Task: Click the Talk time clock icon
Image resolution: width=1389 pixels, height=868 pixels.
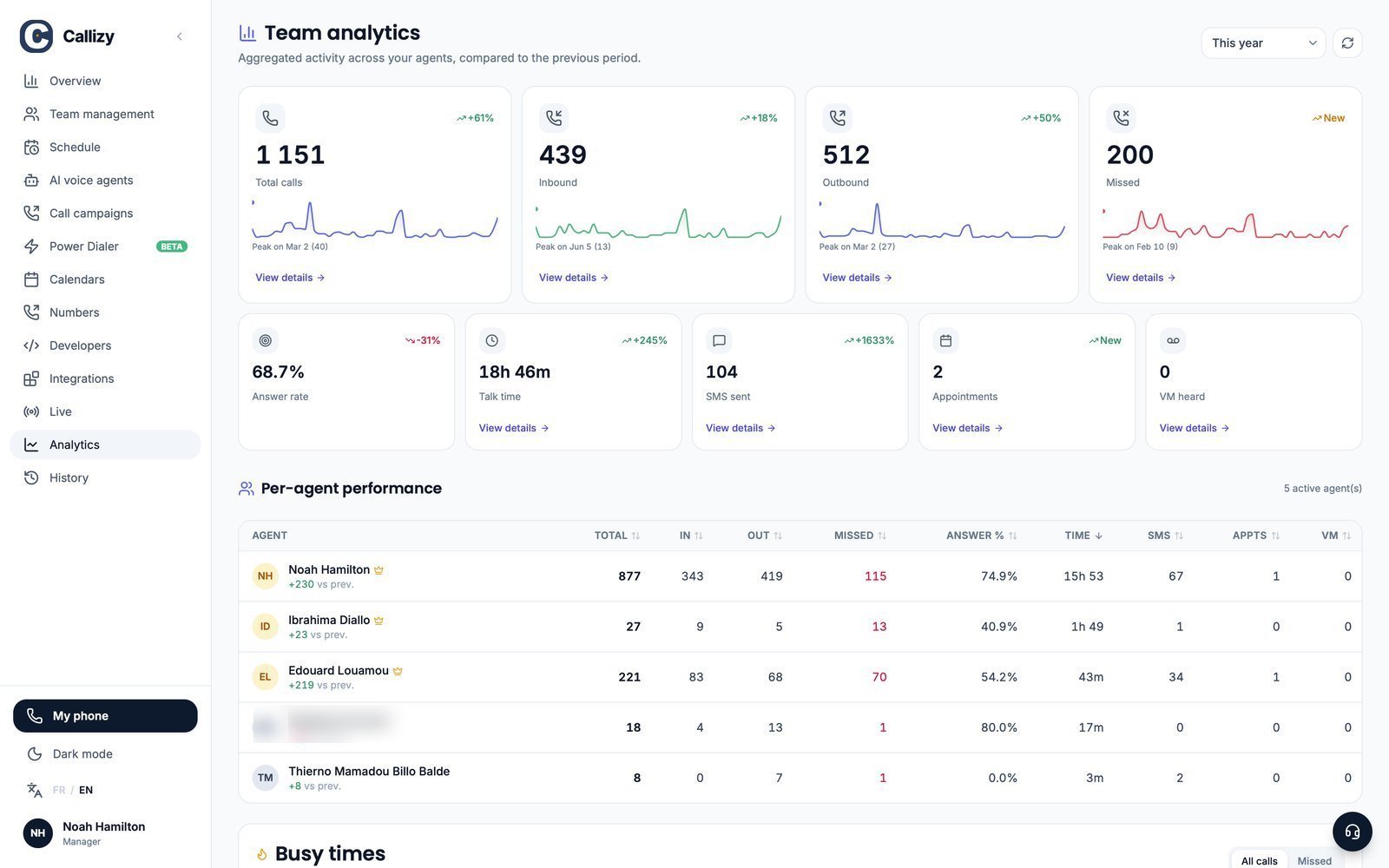Action: pos(492,341)
